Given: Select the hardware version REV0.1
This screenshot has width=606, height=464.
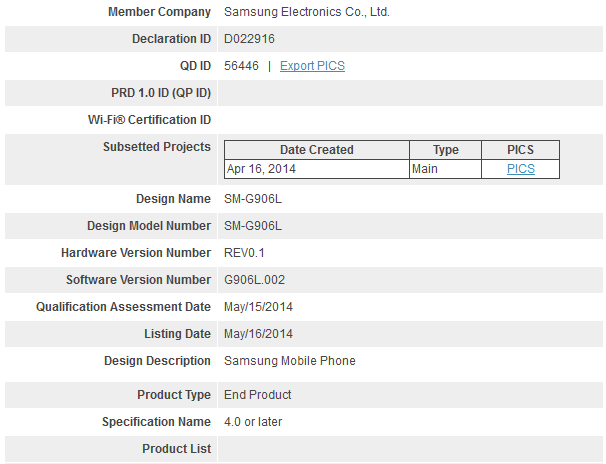Looking at the screenshot, I should (244, 253).
